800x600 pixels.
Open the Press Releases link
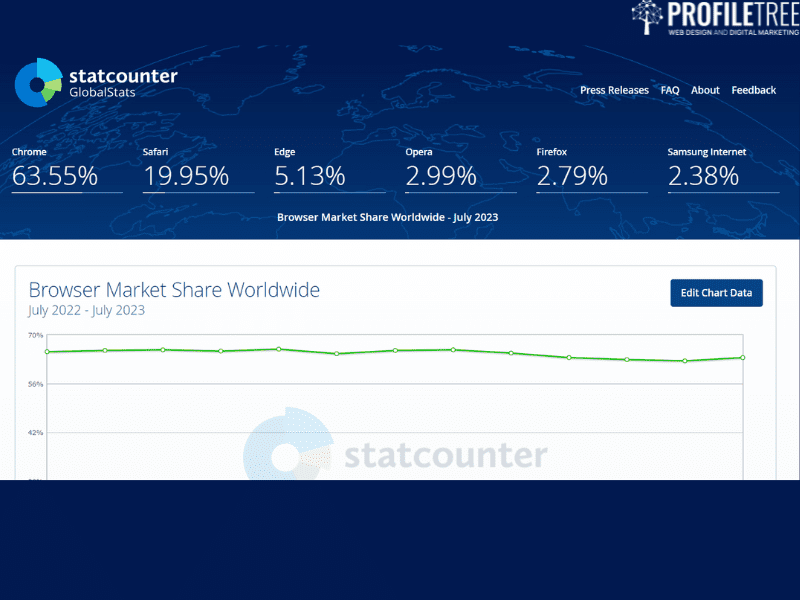coord(614,90)
